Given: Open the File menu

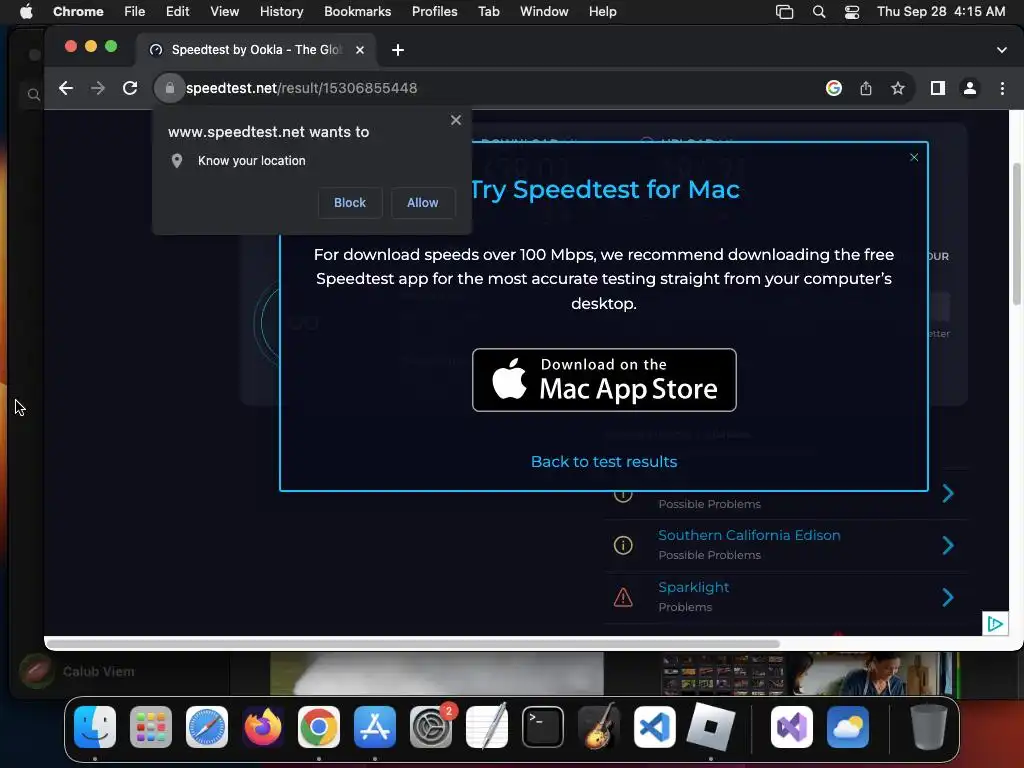Looking at the screenshot, I should click(x=135, y=12).
